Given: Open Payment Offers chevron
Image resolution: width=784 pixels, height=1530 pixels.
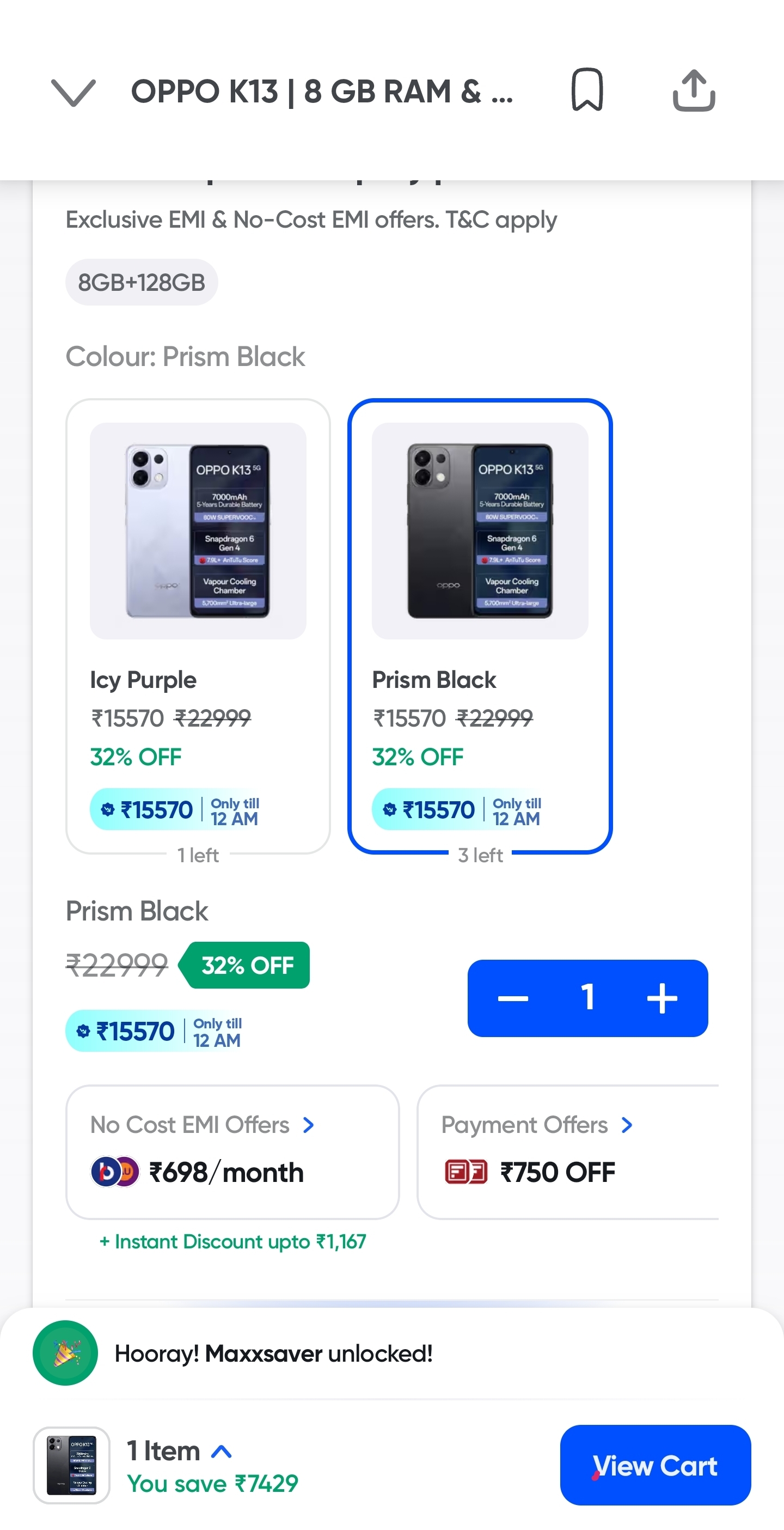Looking at the screenshot, I should coord(627,1125).
